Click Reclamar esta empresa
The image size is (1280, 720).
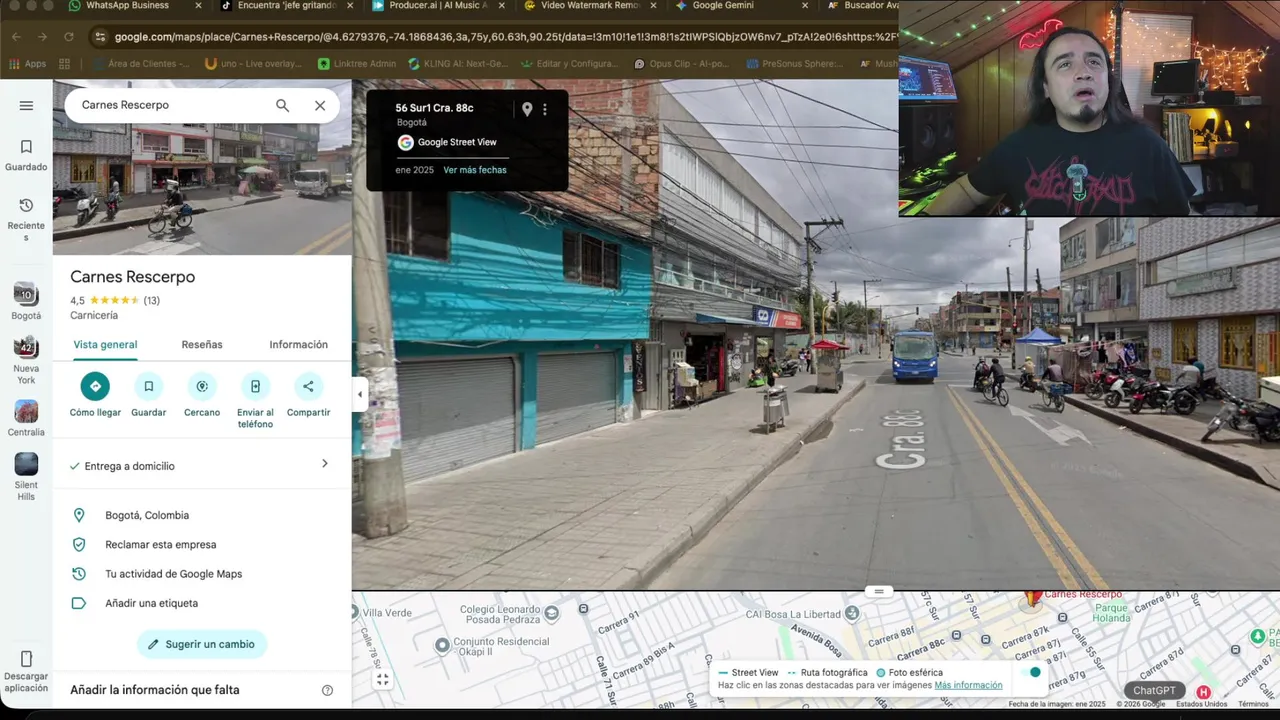(202, 545)
